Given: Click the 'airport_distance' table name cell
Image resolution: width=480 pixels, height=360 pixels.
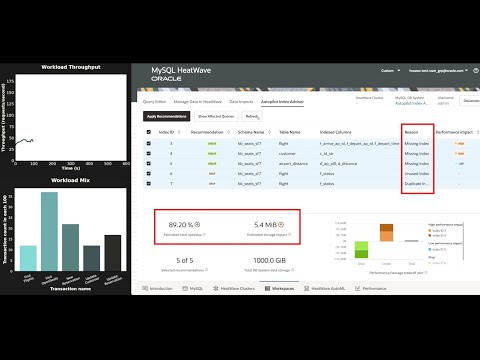Looking at the screenshot, I should [x=293, y=163].
